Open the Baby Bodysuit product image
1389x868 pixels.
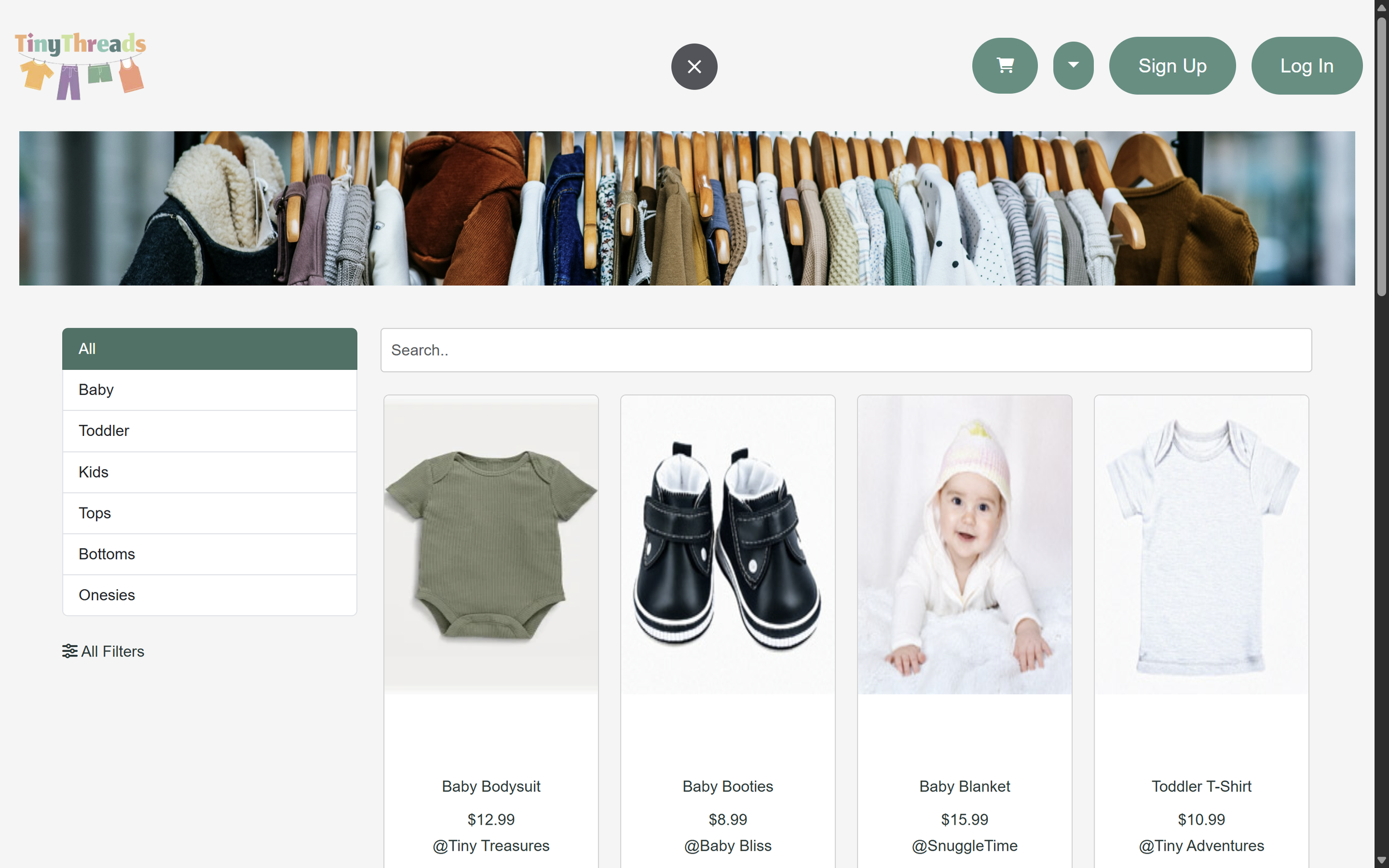491,544
